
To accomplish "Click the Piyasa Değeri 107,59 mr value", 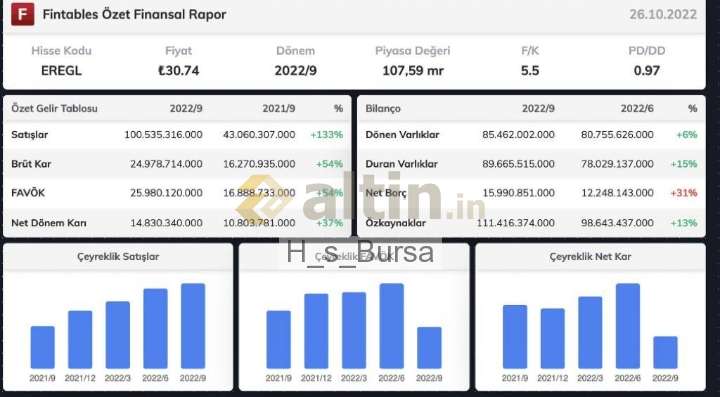I will coord(413,71).
